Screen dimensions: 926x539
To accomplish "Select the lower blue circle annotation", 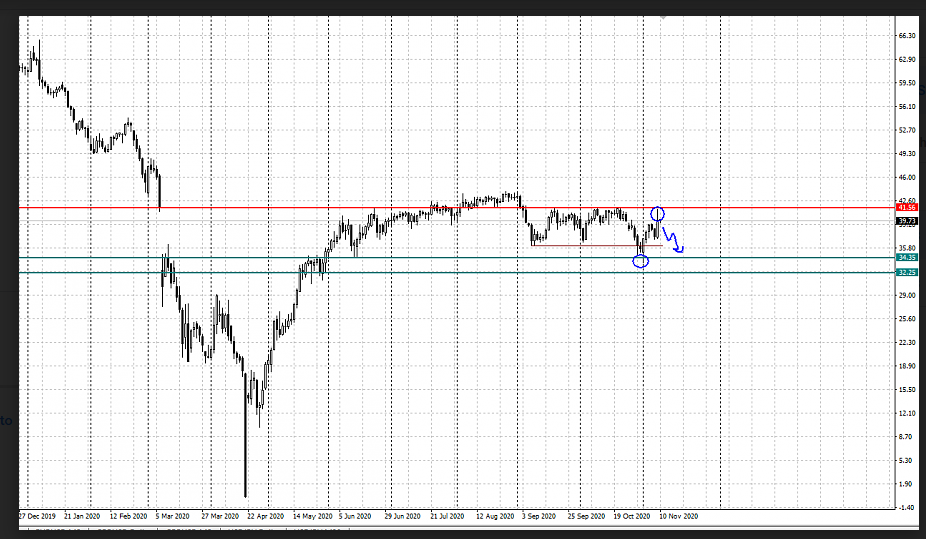I will click(x=641, y=261).
